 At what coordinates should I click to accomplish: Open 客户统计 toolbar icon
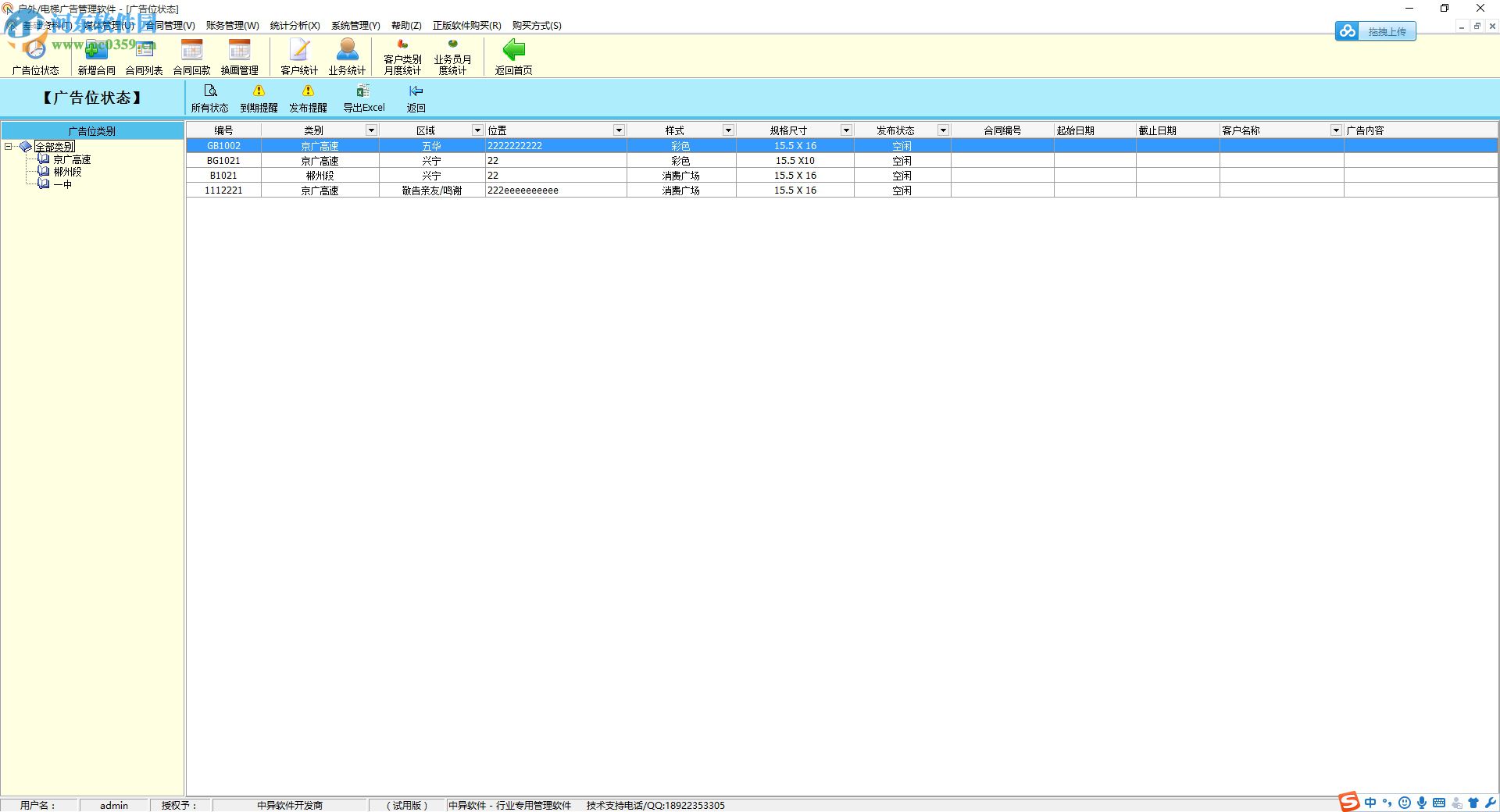tap(299, 56)
